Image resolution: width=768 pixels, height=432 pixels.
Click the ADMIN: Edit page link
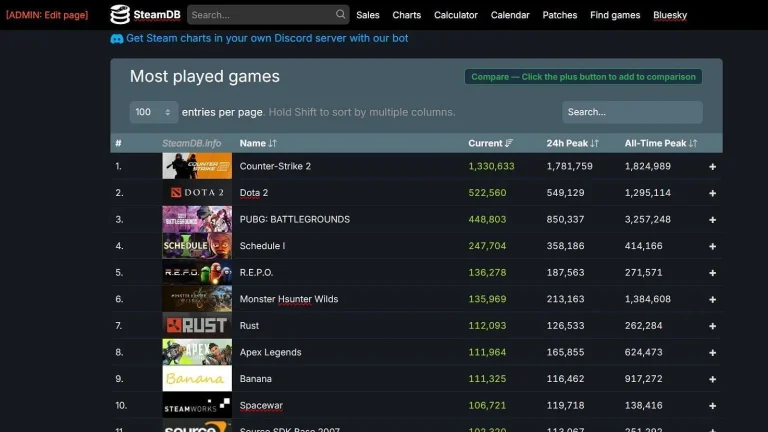tap(47, 15)
